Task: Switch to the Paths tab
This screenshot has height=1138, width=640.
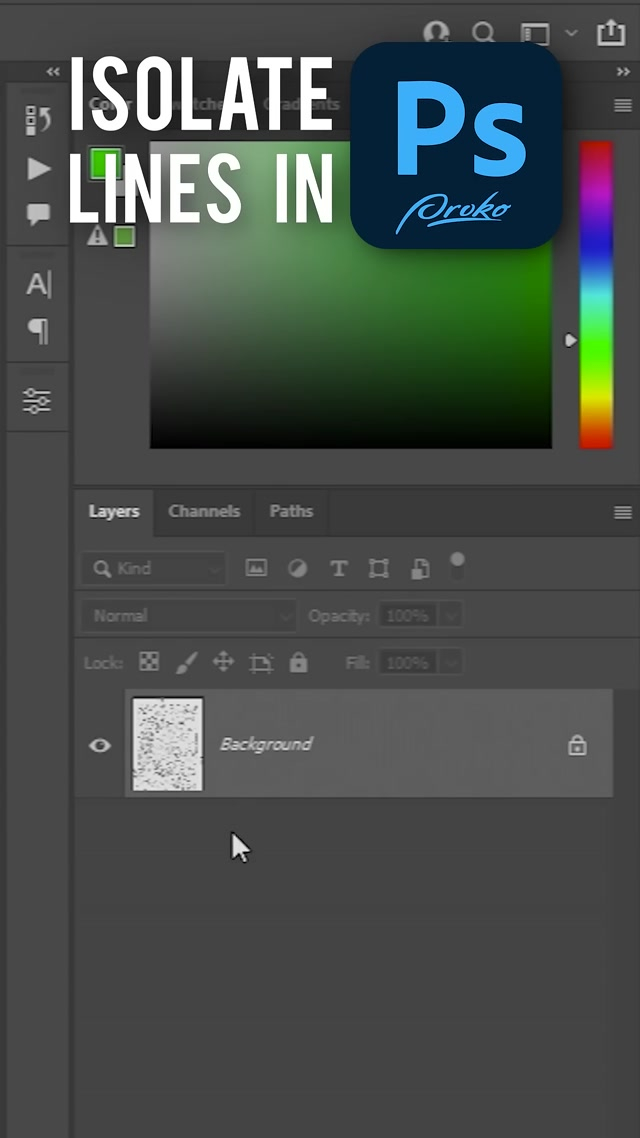Action: pyautogui.click(x=291, y=511)
